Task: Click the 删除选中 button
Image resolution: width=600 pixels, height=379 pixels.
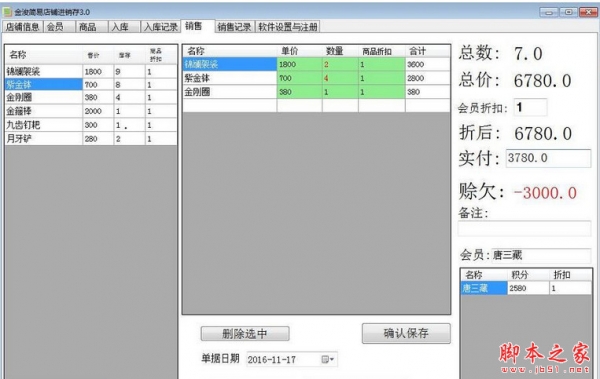Action: [245, 334]
